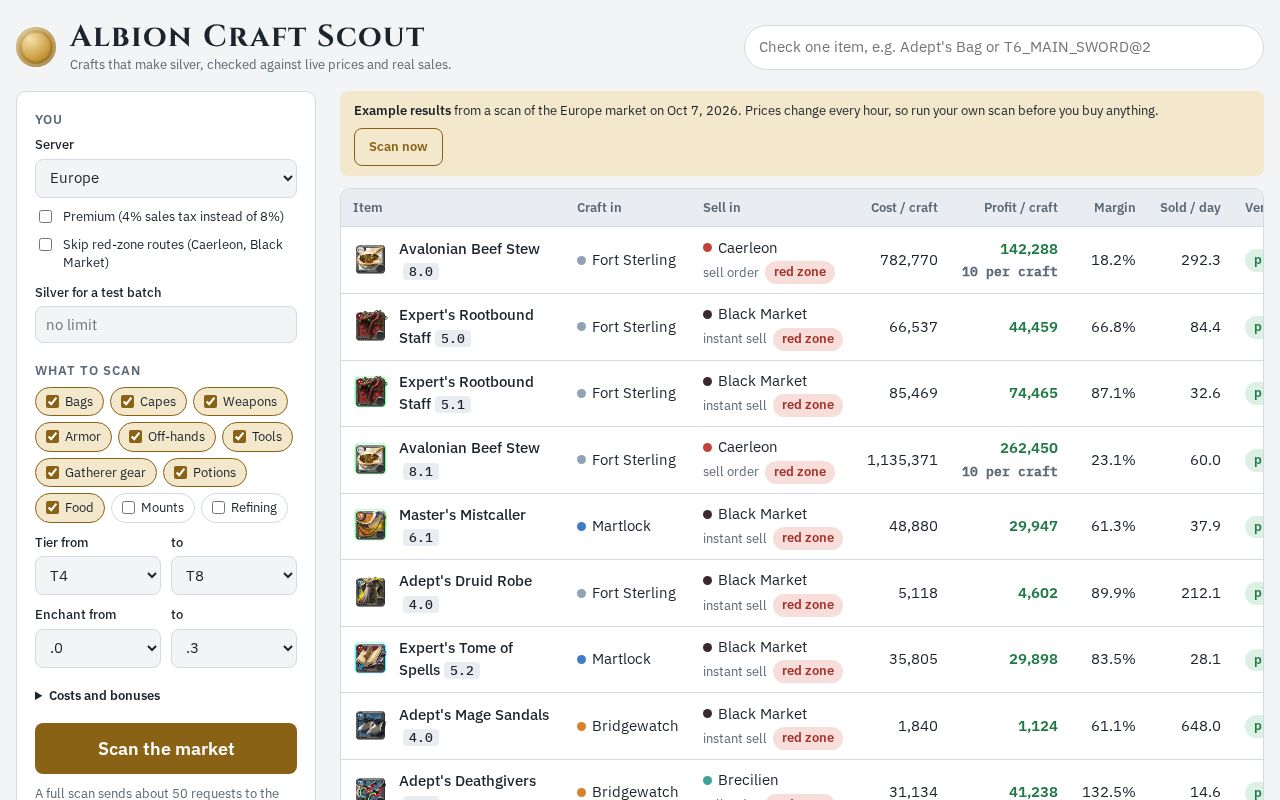Select the Master's Mistcaller item name
Screen dimensions: 1280x800
pos(462,515)
